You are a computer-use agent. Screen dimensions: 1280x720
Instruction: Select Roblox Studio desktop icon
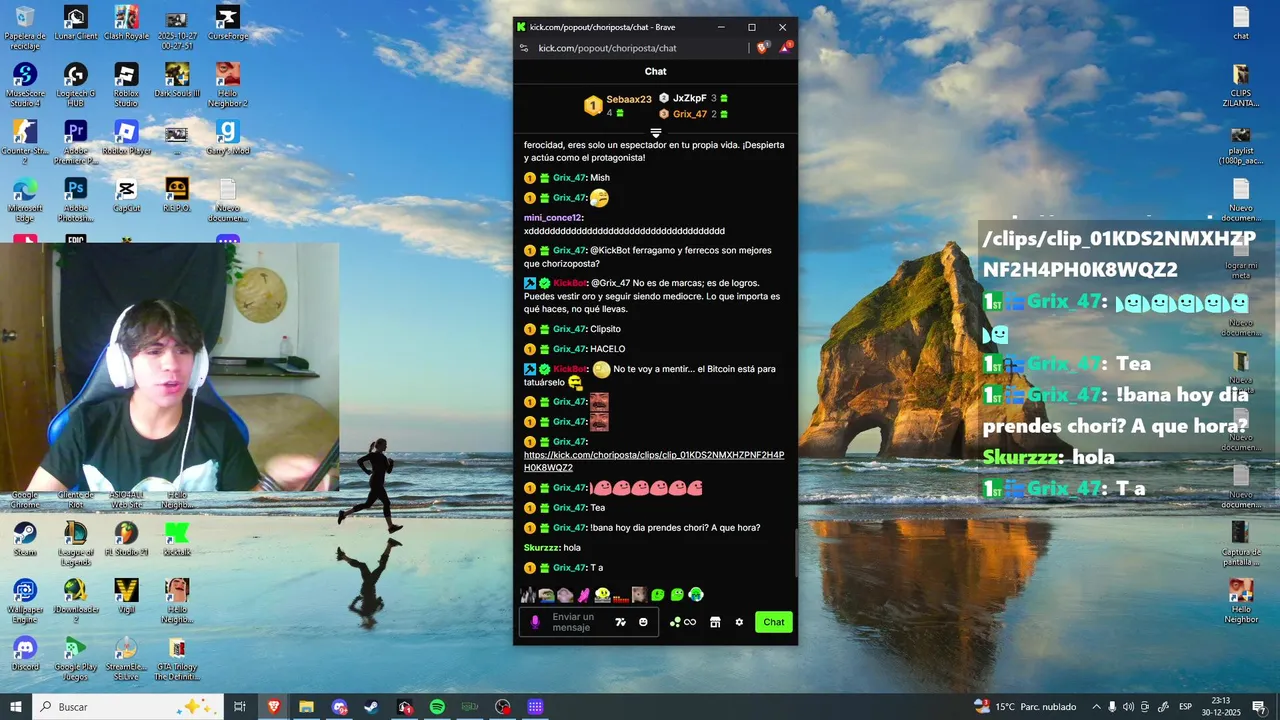pyautogui.click(x=126, y=84)
